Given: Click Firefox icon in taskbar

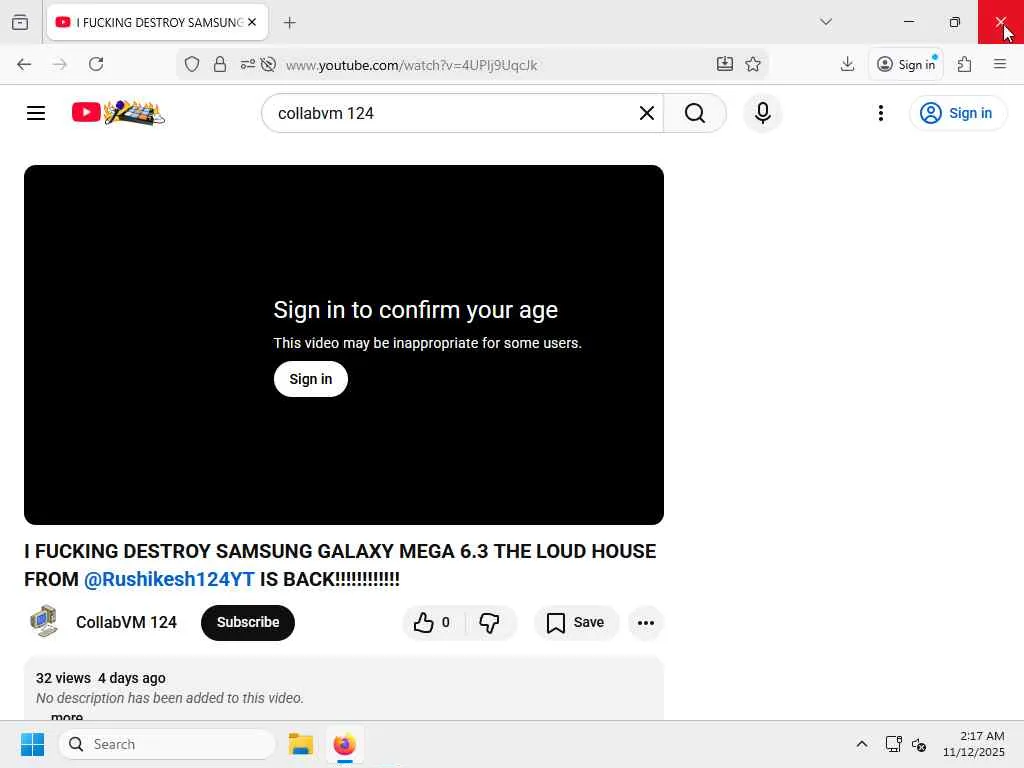Looking at the screenshot, I should pos(344,744).
